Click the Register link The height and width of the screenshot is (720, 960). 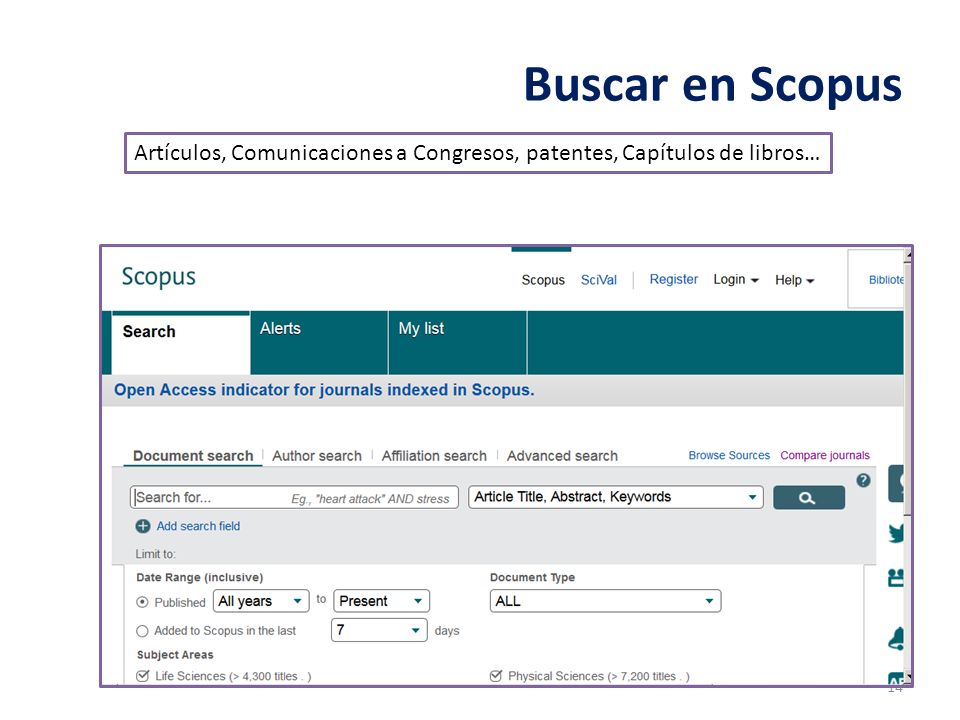[x=673, y=280]
